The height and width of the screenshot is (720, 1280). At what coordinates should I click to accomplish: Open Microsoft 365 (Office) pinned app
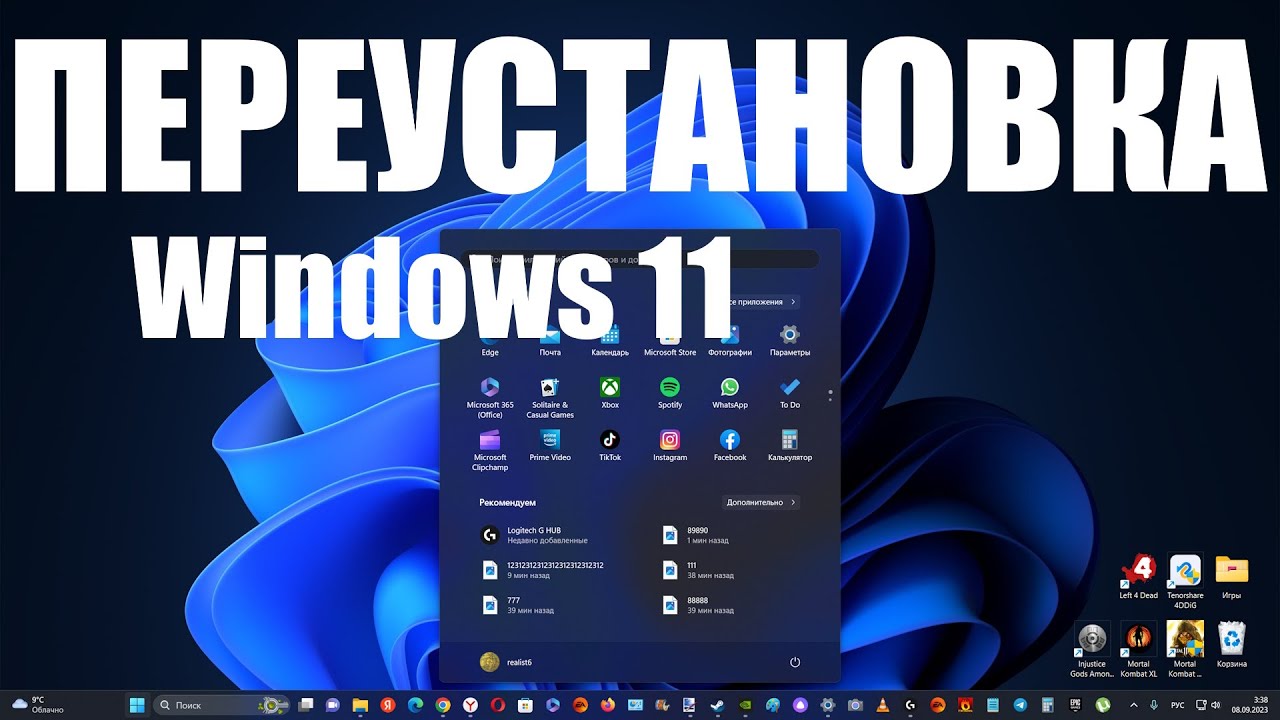click(x=490, y=397)
